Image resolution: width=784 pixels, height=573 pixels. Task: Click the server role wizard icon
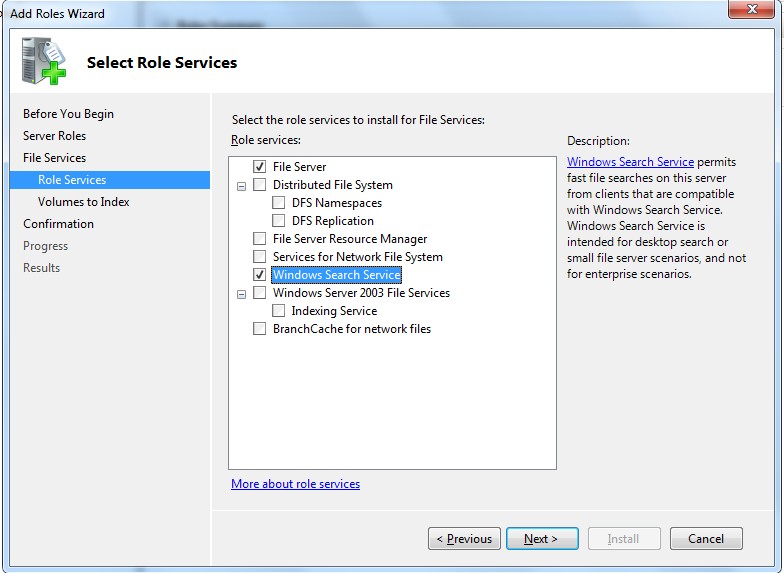44,60
